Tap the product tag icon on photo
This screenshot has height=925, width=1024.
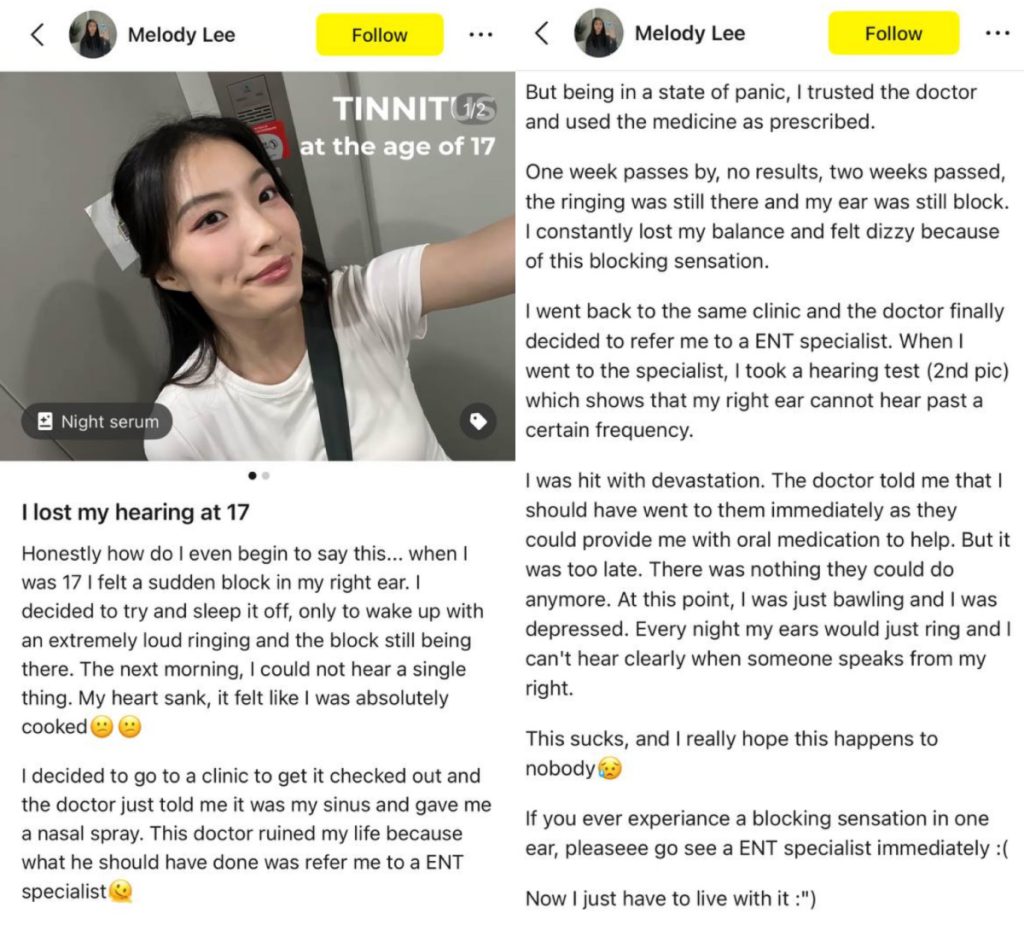click(478, 421)
